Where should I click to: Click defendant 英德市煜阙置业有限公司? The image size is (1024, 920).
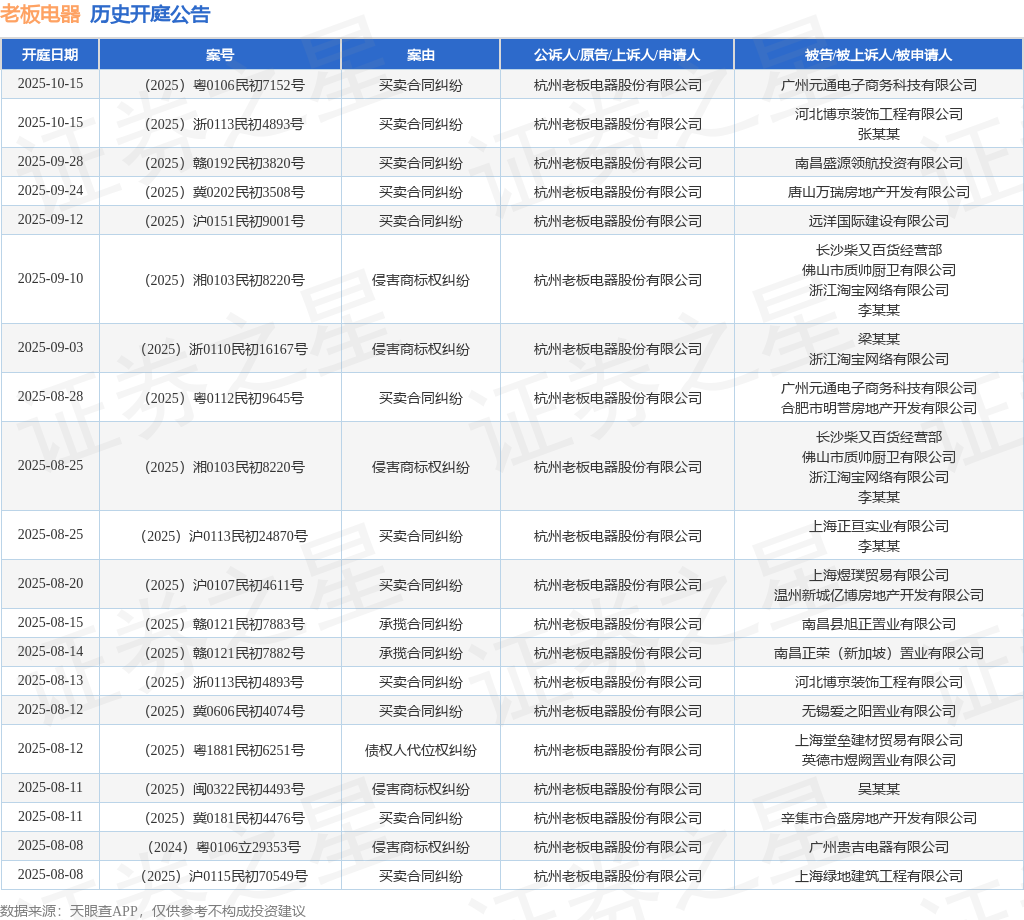pyautogui.click(x=878, y=760)
